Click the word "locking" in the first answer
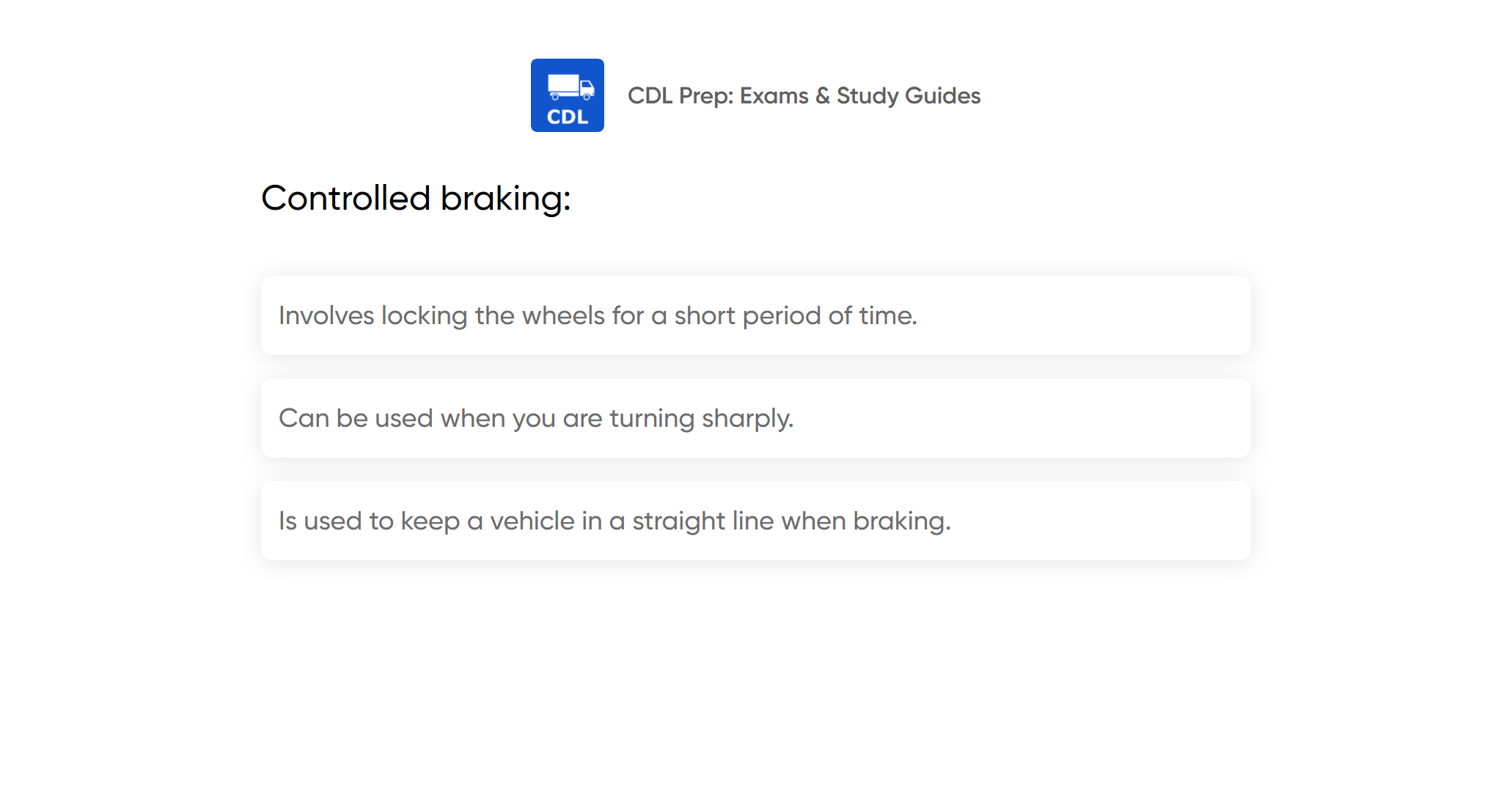Viewport: 1512px width, 792px height. point(424,315)
